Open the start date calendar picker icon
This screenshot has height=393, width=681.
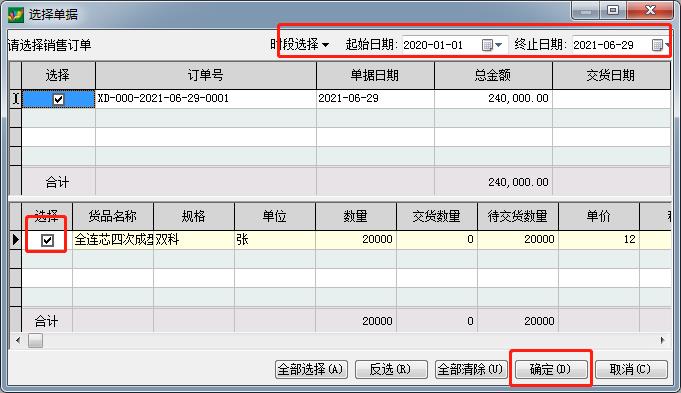click(487, 45)
